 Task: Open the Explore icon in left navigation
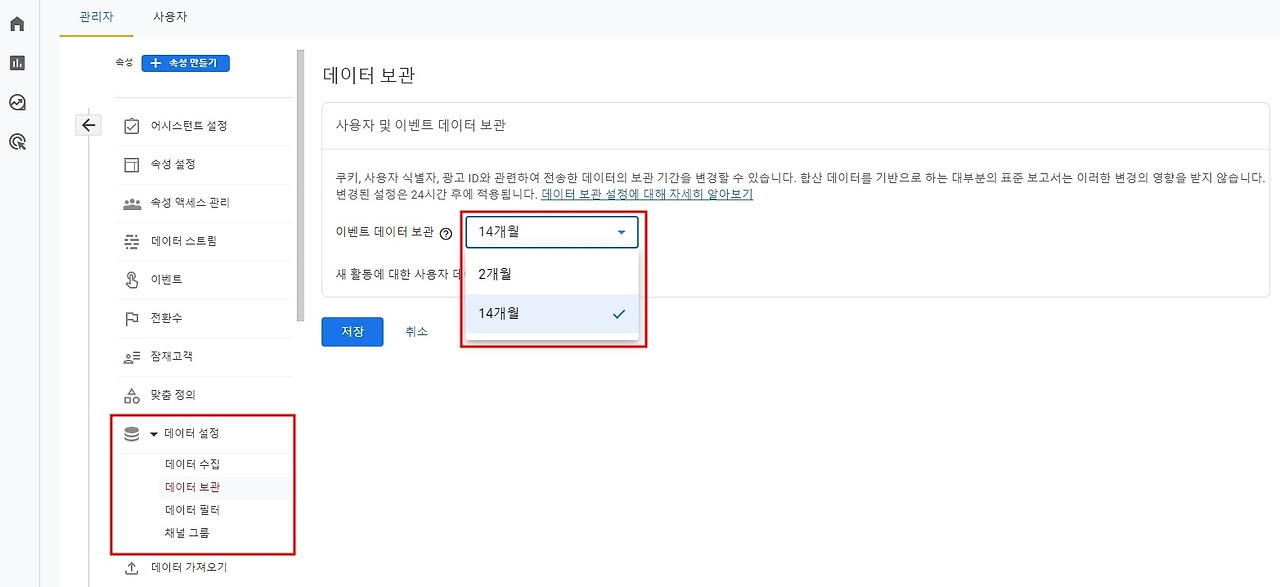[x=15, y=101]
